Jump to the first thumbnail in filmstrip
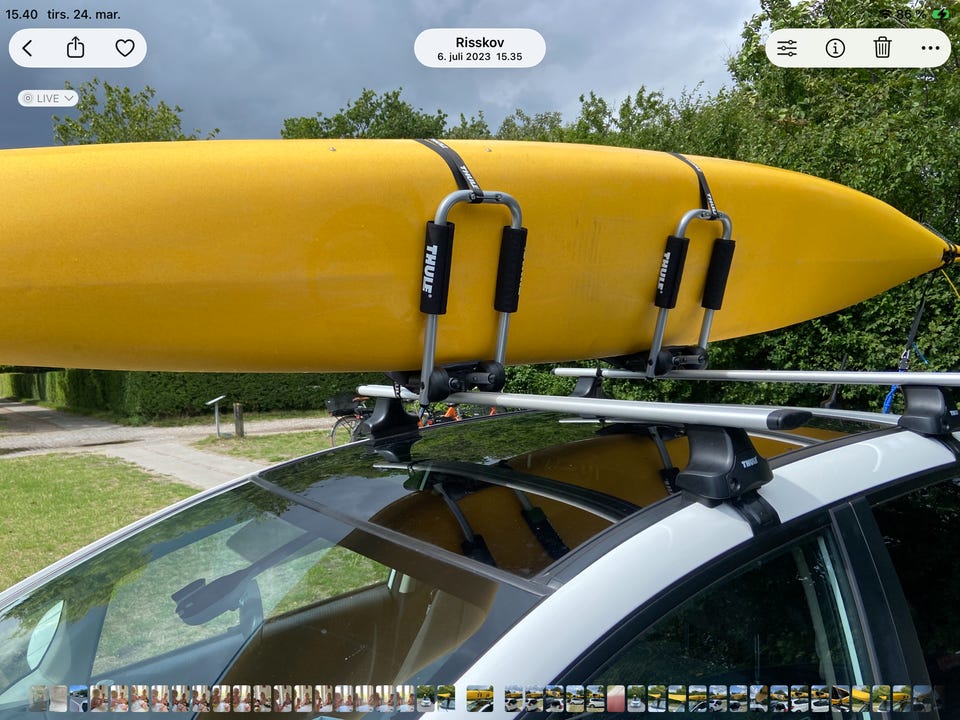This screenshot has height=720, width=960. coord(38,698)
